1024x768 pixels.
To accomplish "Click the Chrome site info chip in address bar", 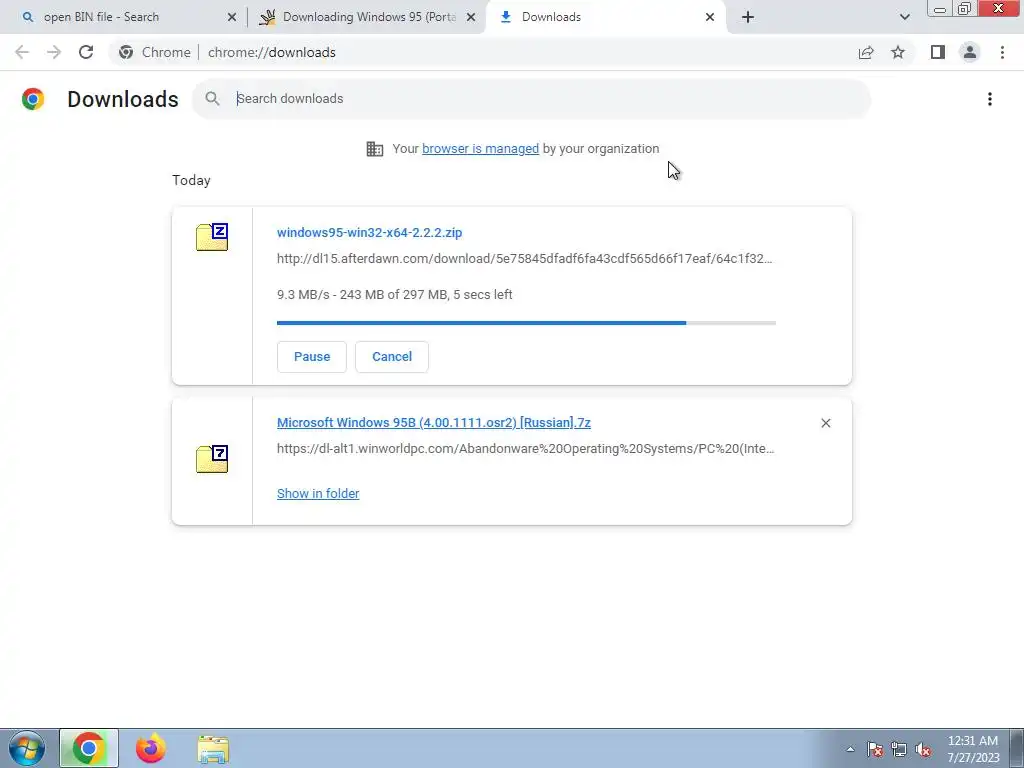I will [155, 52].
